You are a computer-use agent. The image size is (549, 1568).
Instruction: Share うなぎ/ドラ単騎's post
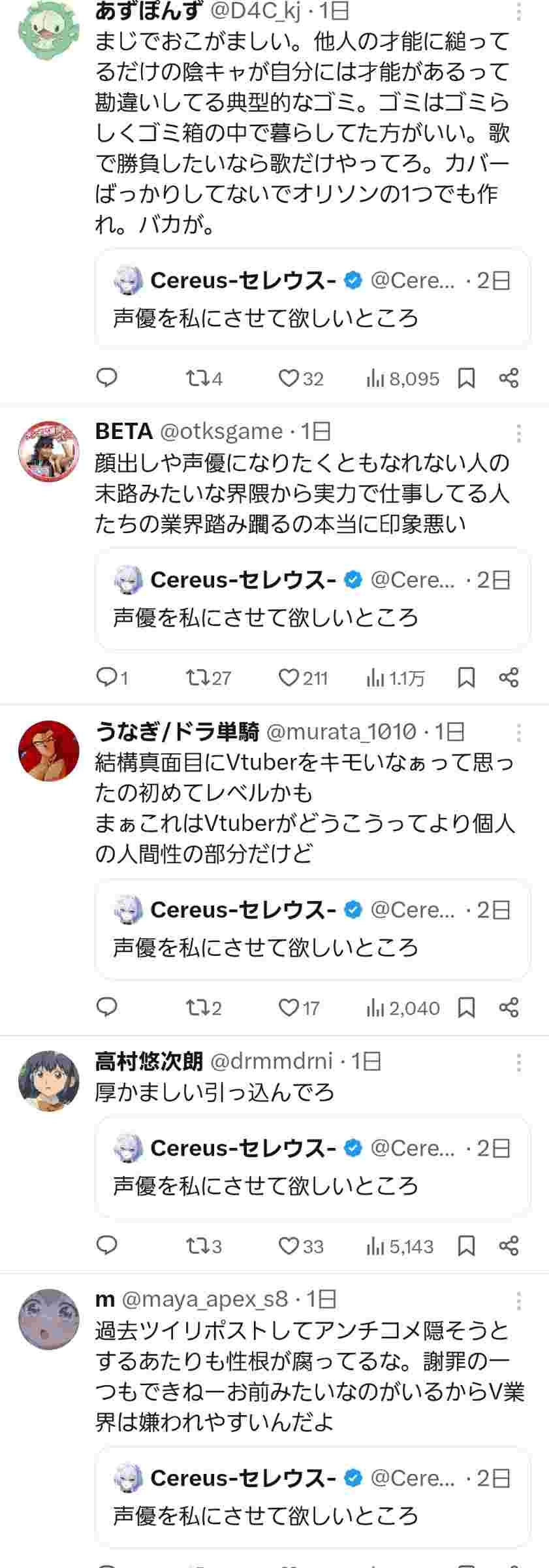[509, 1007]
